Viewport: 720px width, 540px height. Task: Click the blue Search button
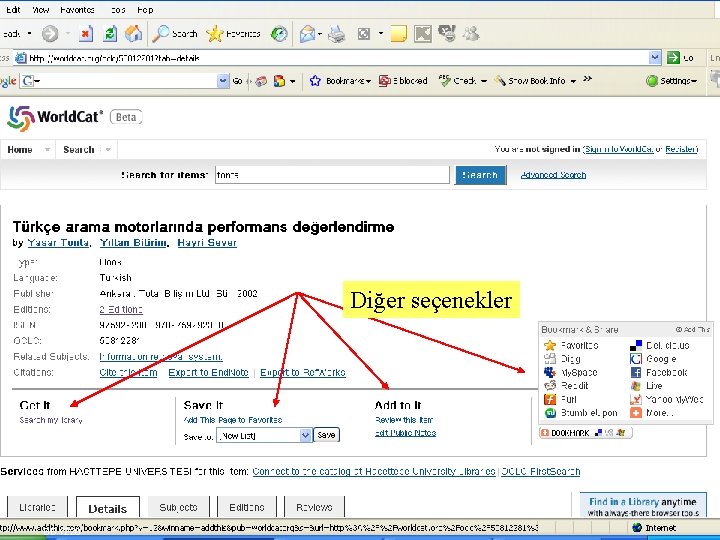[x=480, y=175]
